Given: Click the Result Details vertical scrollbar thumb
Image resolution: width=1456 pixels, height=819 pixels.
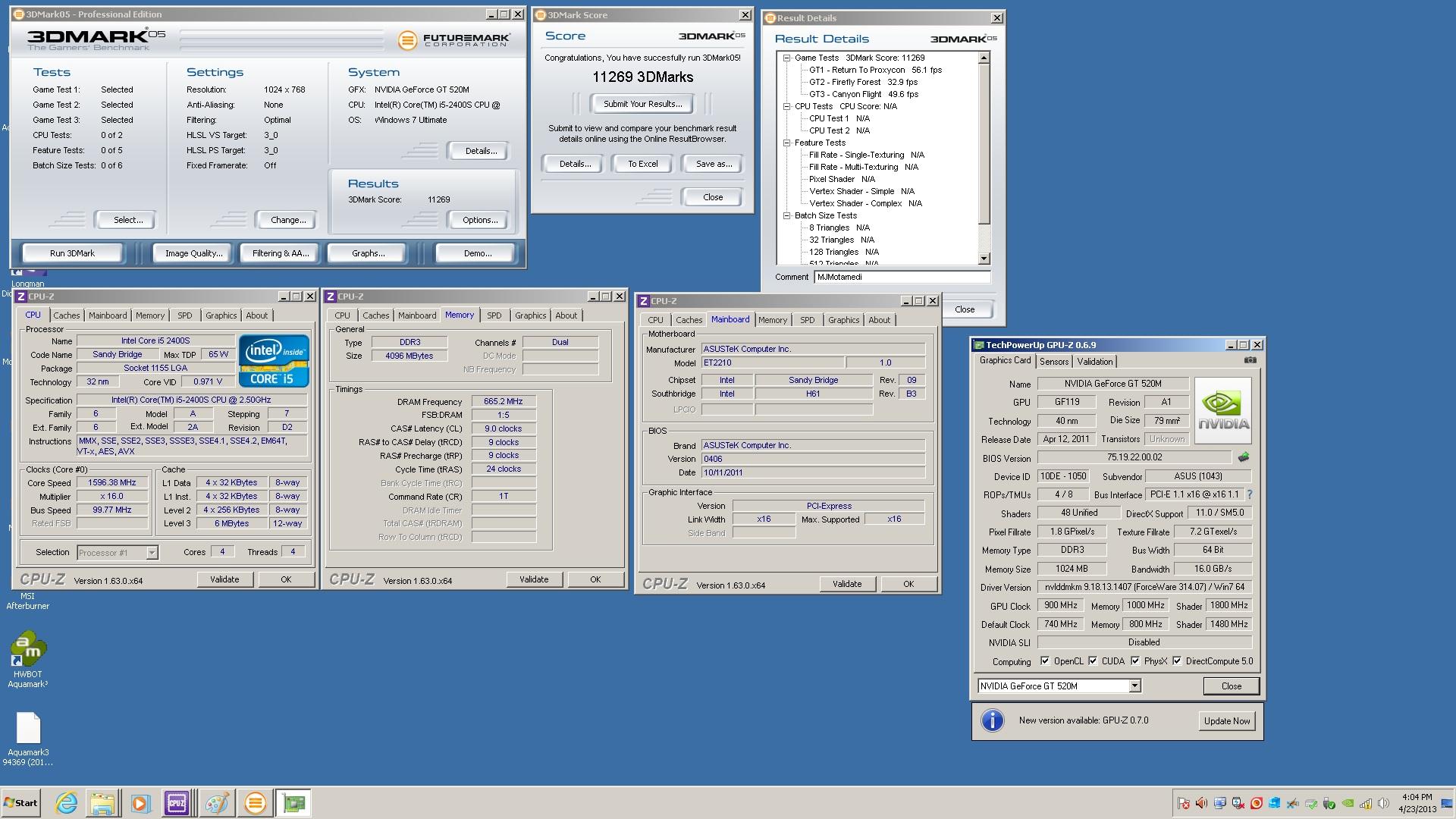Looking at the screenshot, I should point(984,144).
